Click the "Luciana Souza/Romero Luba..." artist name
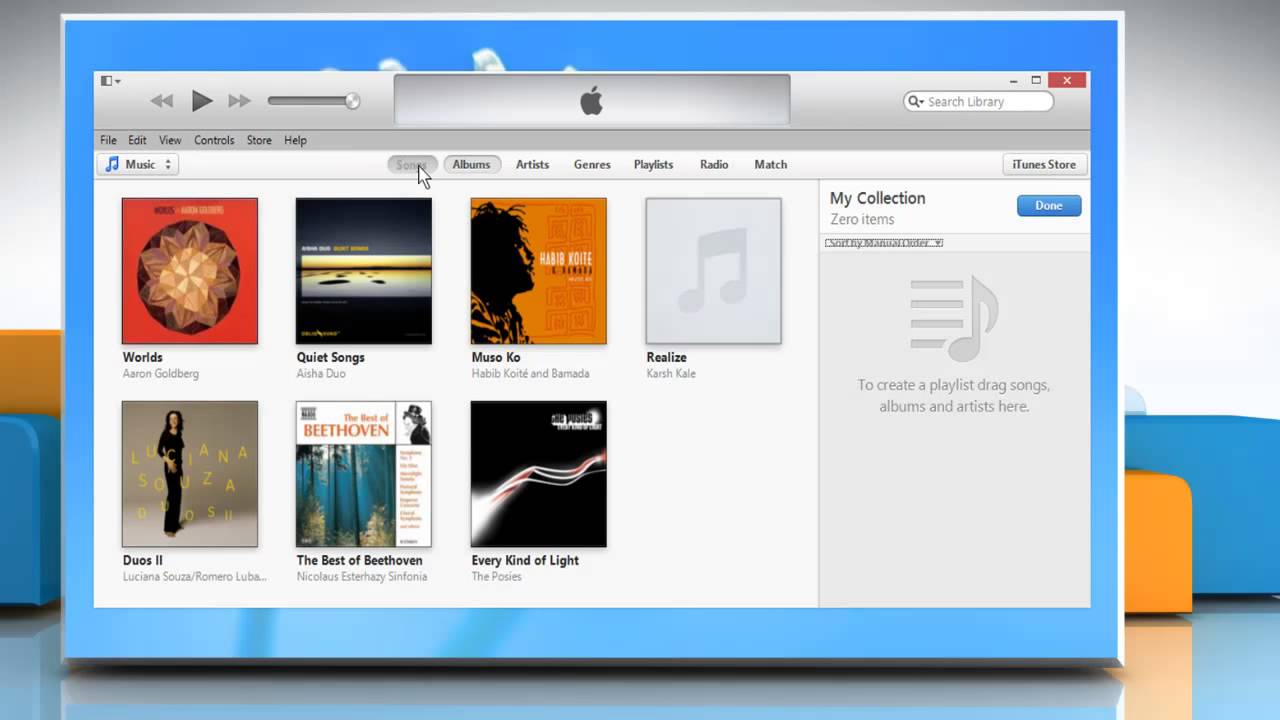 click(x=195, y=577)
